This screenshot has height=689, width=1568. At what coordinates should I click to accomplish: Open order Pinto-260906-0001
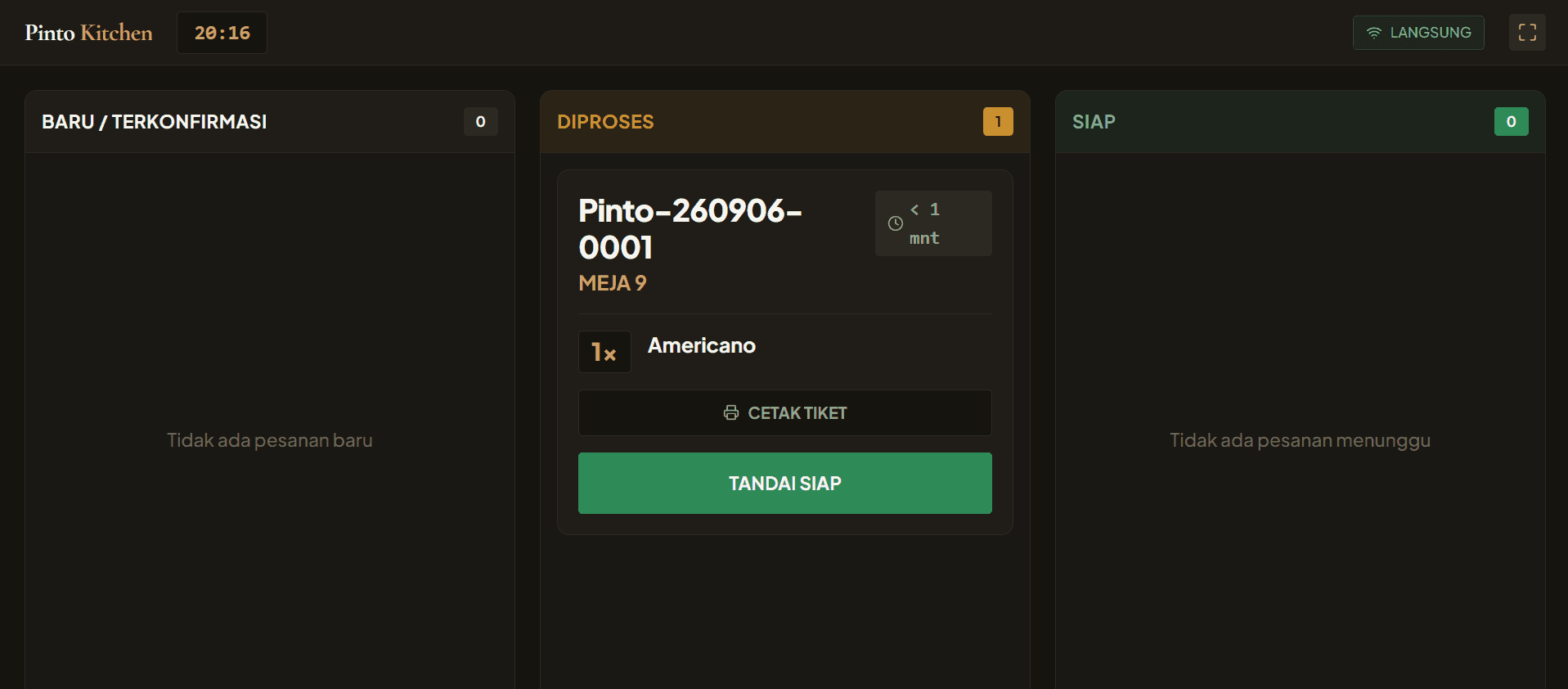click(x=690, y=229)
